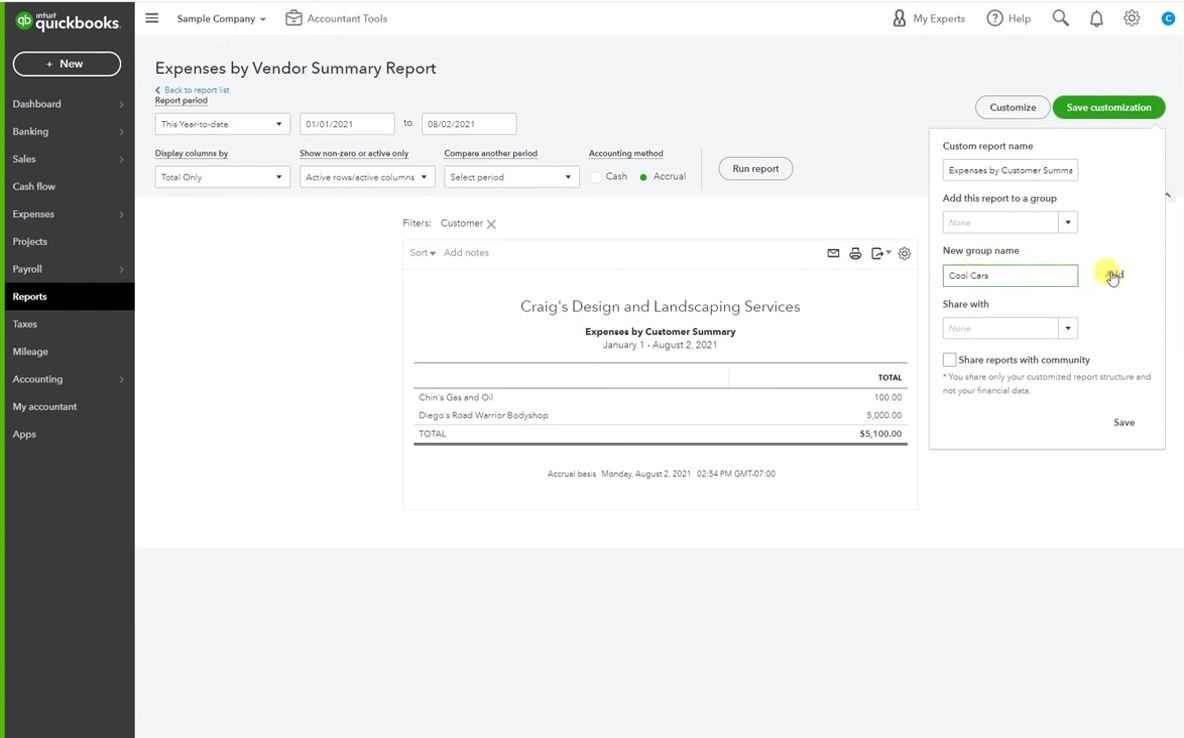Click the New group name field
The image size is (1184, 738).
[x=1010, y=276]
